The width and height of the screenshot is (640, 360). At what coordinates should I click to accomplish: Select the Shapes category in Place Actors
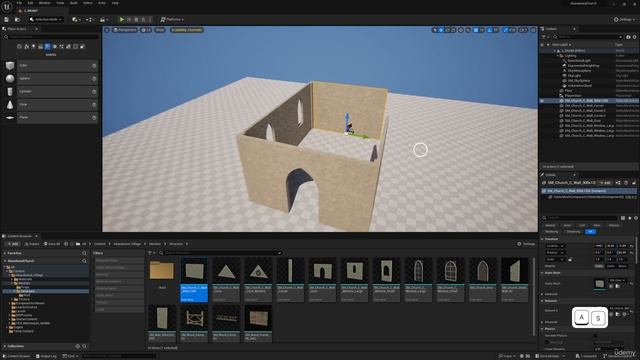[x=47, y=47]
